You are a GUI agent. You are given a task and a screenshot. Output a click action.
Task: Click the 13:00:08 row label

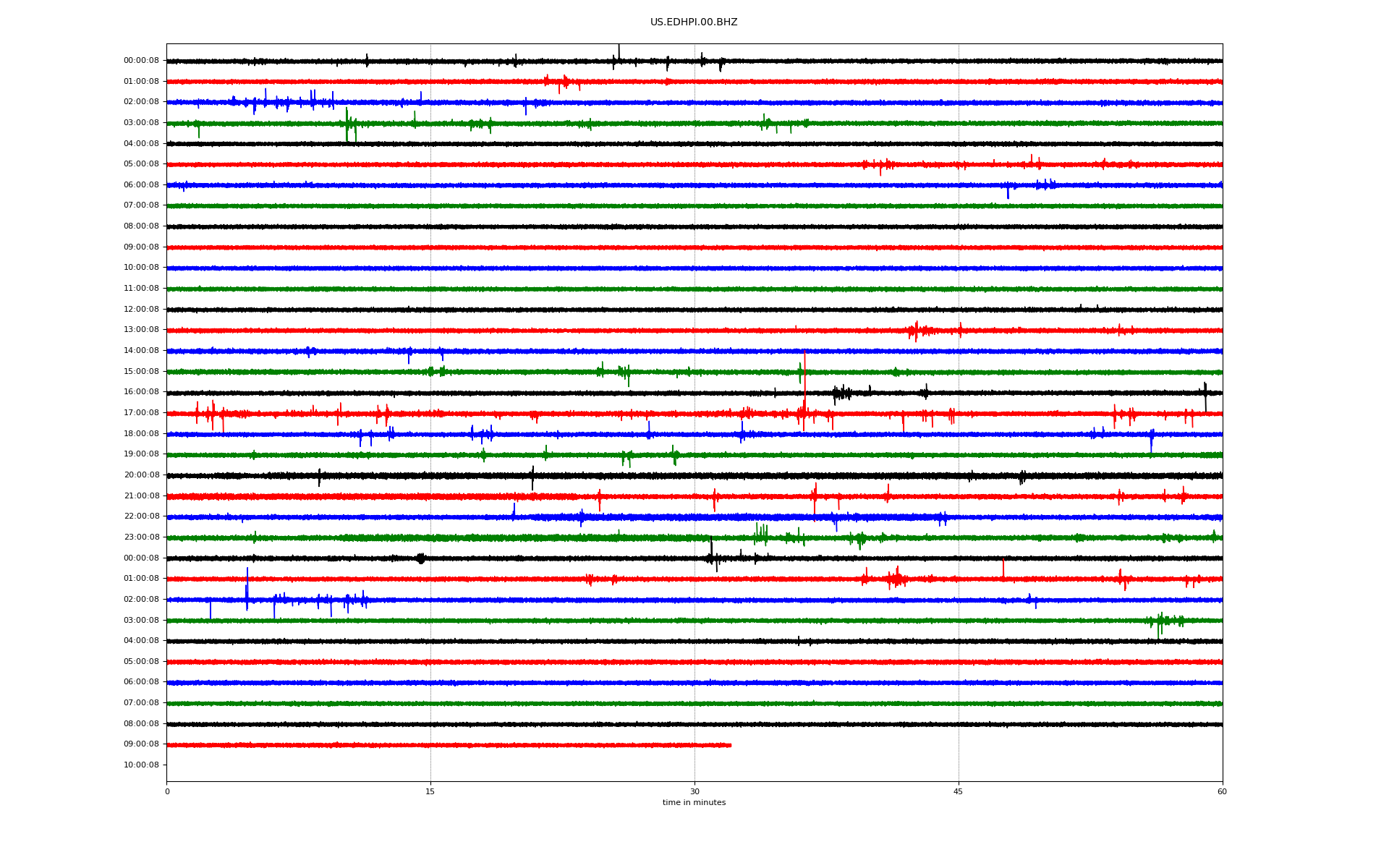click(141, 330)
